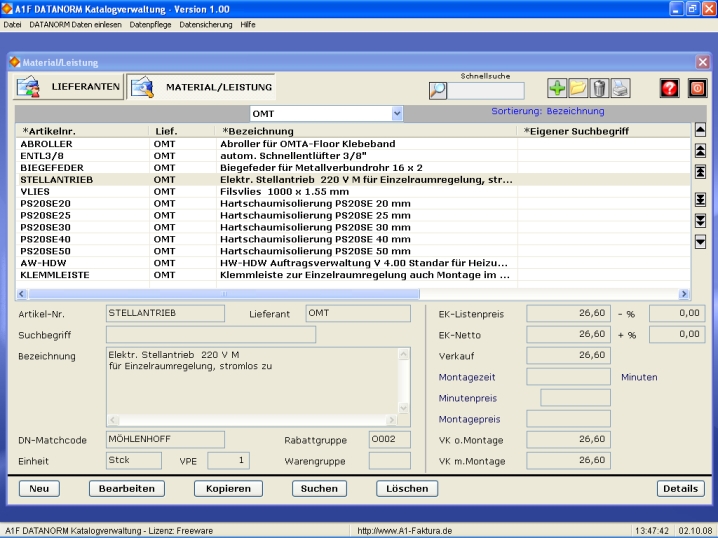Click the orange power exit icon
Screen dimensions: 718x538
(695, 90)
